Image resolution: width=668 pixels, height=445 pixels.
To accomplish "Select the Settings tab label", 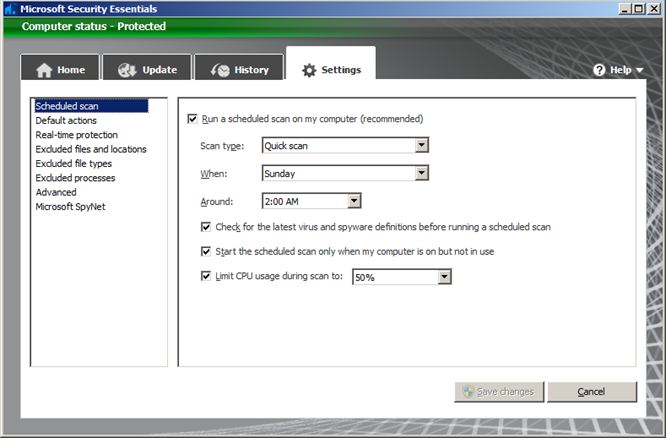I will [x=341, y=70].
